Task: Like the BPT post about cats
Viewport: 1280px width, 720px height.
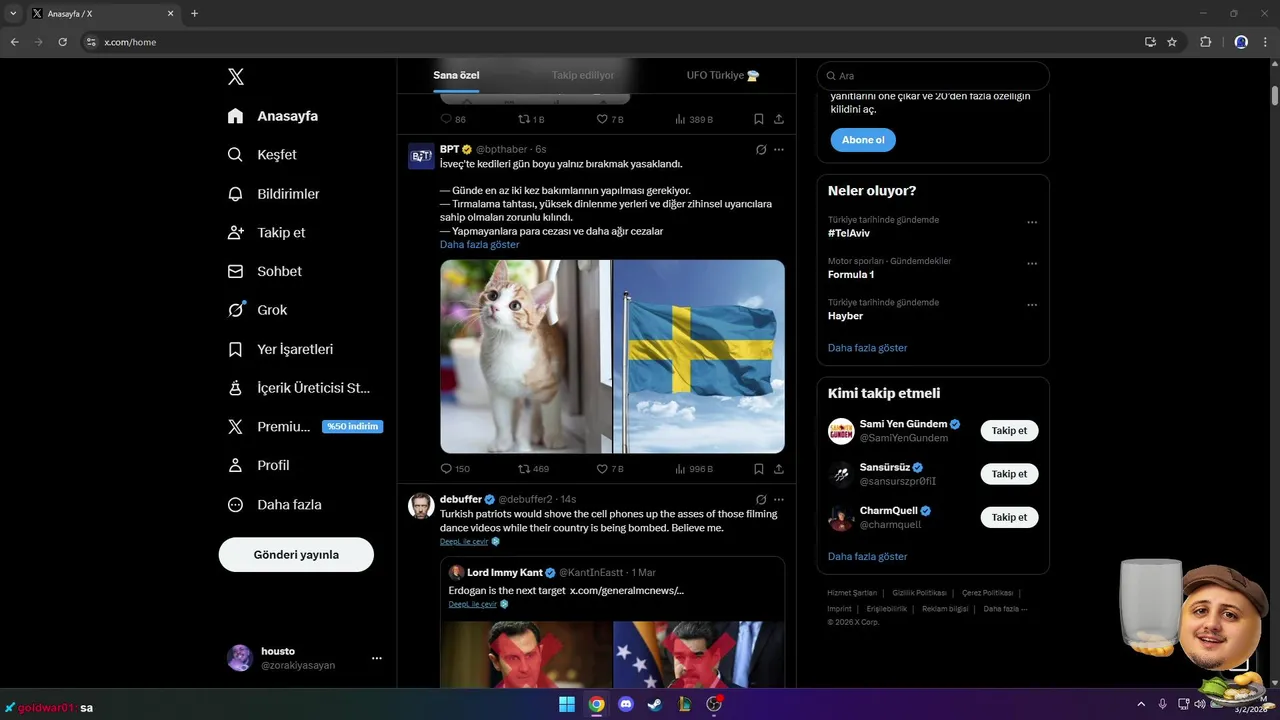Action: [610, 469]
